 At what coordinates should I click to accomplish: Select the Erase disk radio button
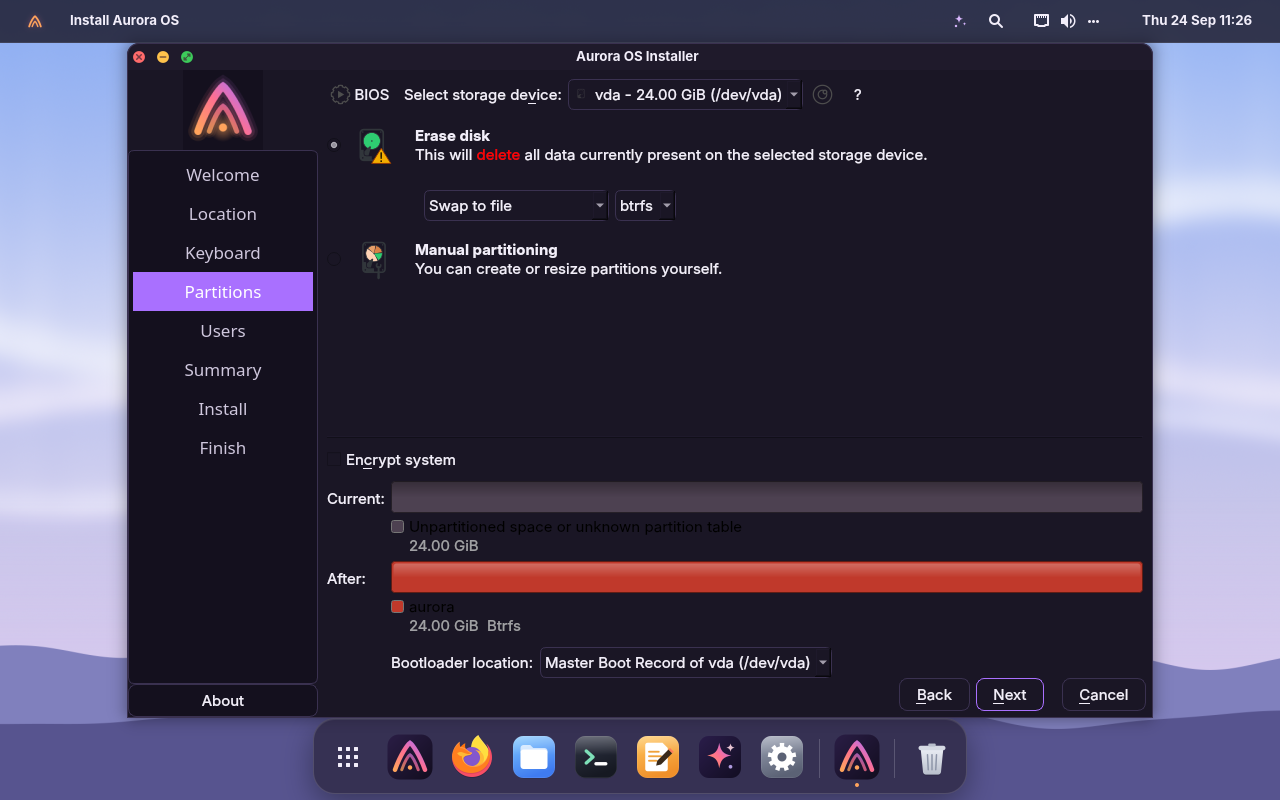tap(334, 145)
